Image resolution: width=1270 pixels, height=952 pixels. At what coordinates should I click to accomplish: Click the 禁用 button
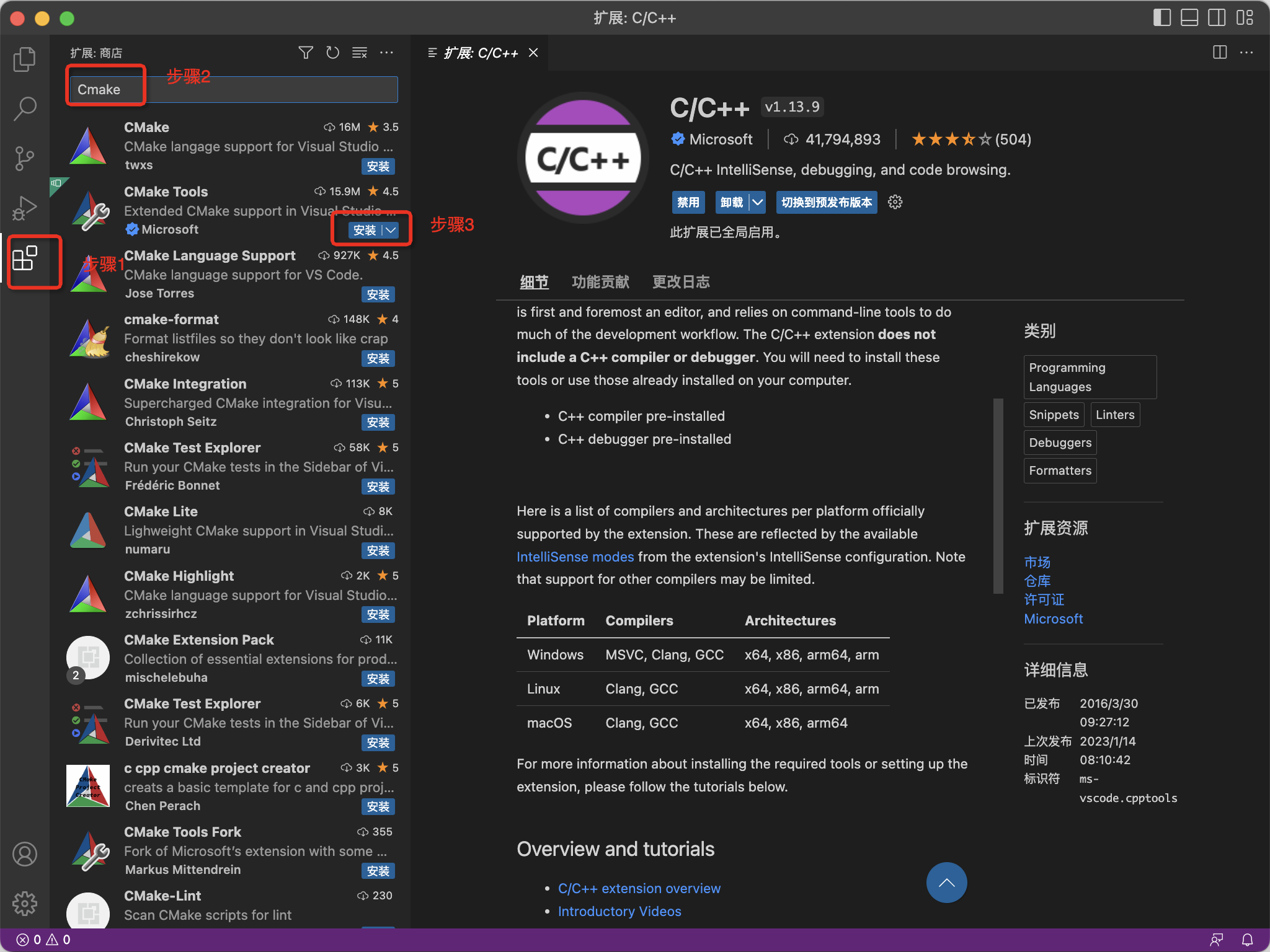pos(688,202)
